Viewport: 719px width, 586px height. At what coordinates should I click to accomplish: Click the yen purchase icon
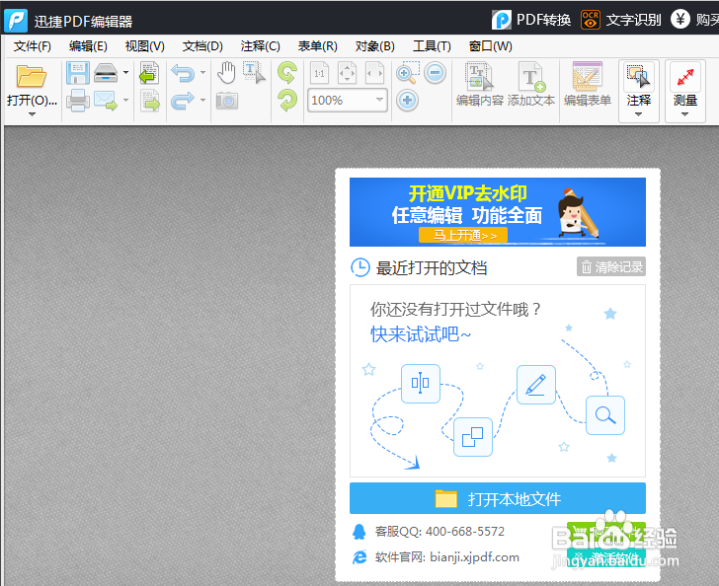point(680,19)
